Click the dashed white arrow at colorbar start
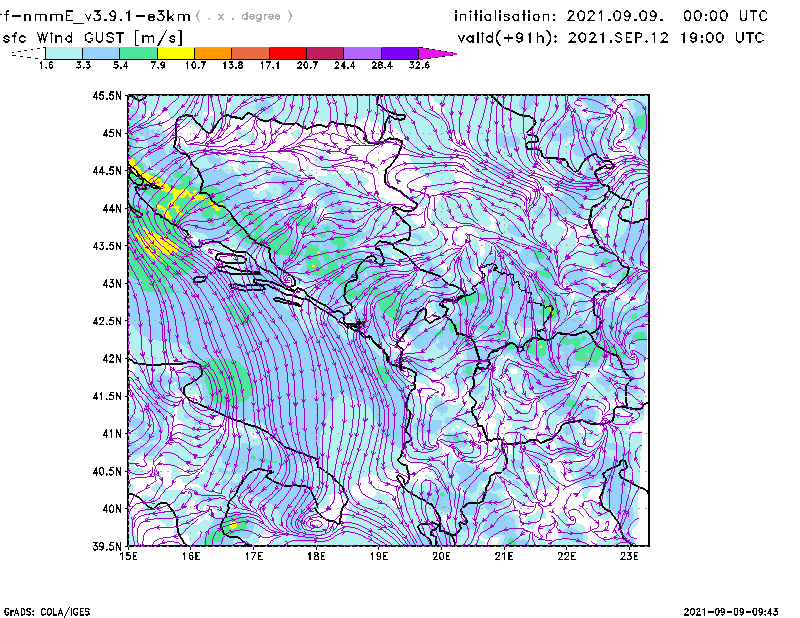This screenshot has width=800, height=618. pos(28,53)
